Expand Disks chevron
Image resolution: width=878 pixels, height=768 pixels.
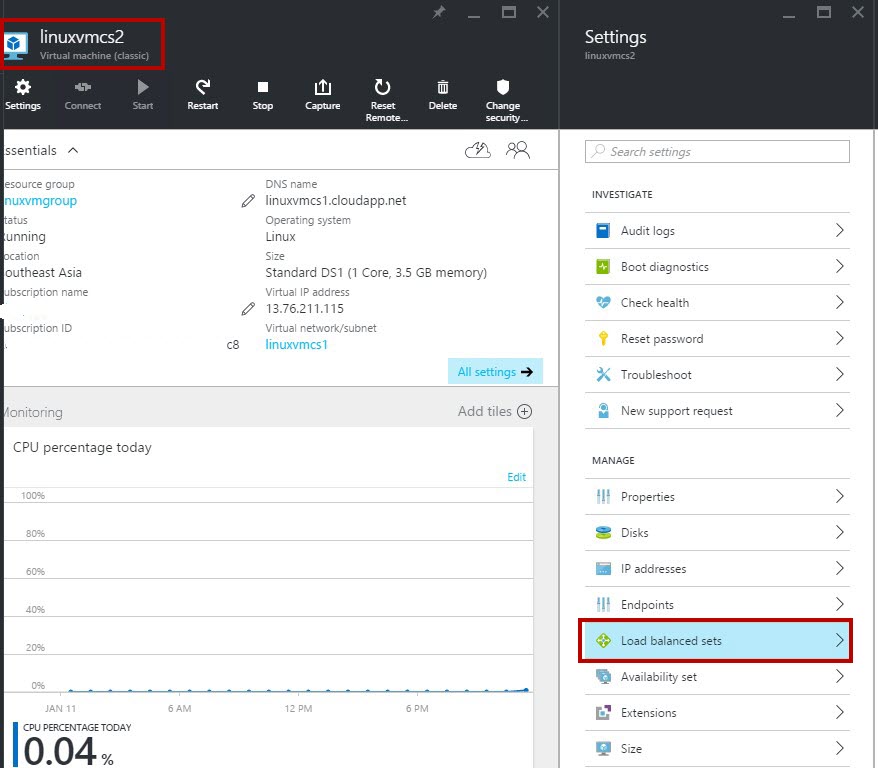tap(839, 532)
